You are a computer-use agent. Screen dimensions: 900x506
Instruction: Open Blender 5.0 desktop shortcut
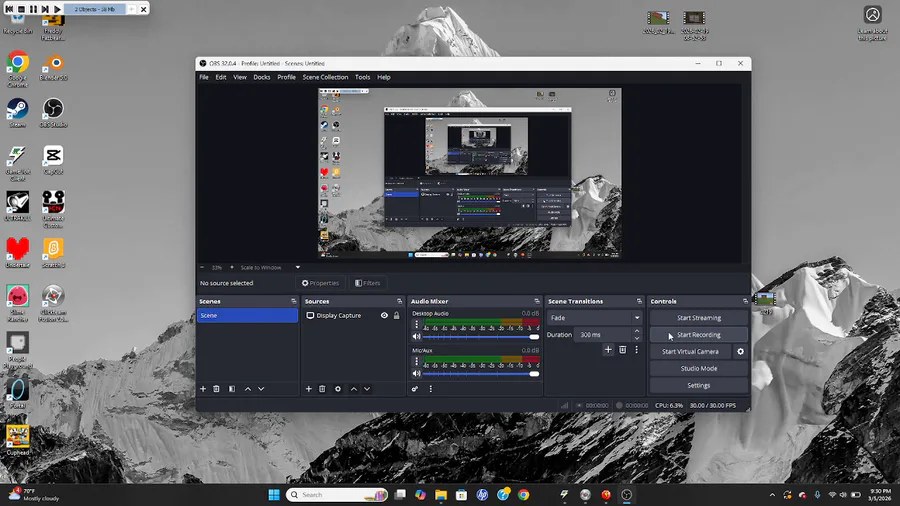tap(53, 67)
